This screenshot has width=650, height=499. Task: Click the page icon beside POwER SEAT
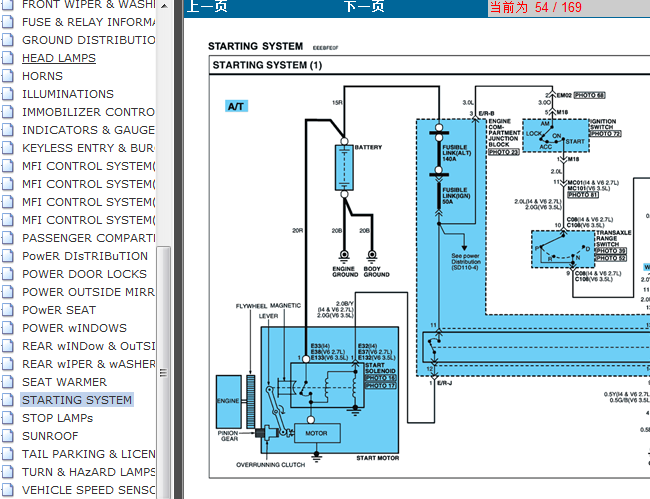pos(7,310)
